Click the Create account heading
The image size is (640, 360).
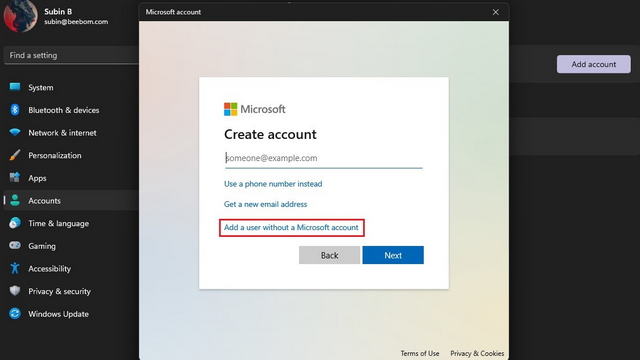pyautogui.click(x=270, y=134)
